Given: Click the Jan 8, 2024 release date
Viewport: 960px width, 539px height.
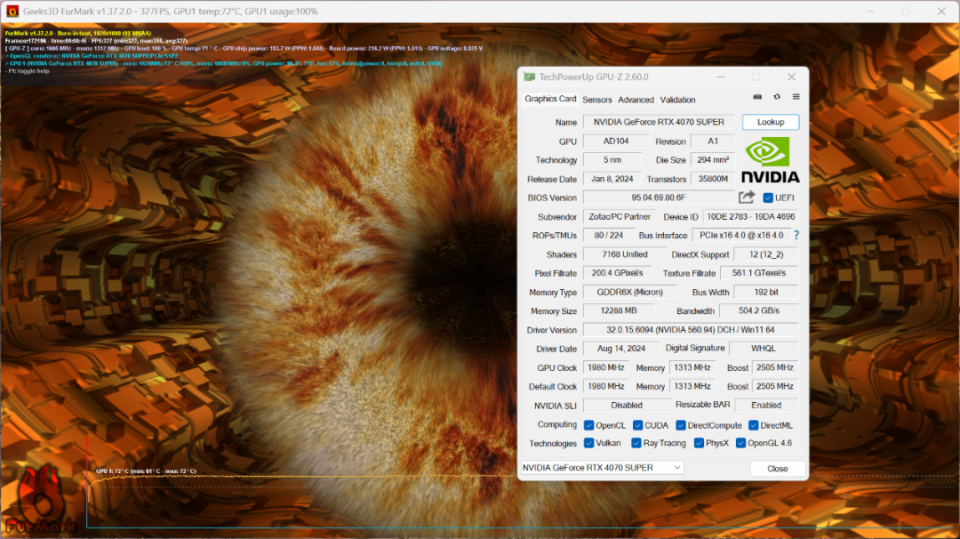Looking at the screenshot, I should click(x=612, y=179).
